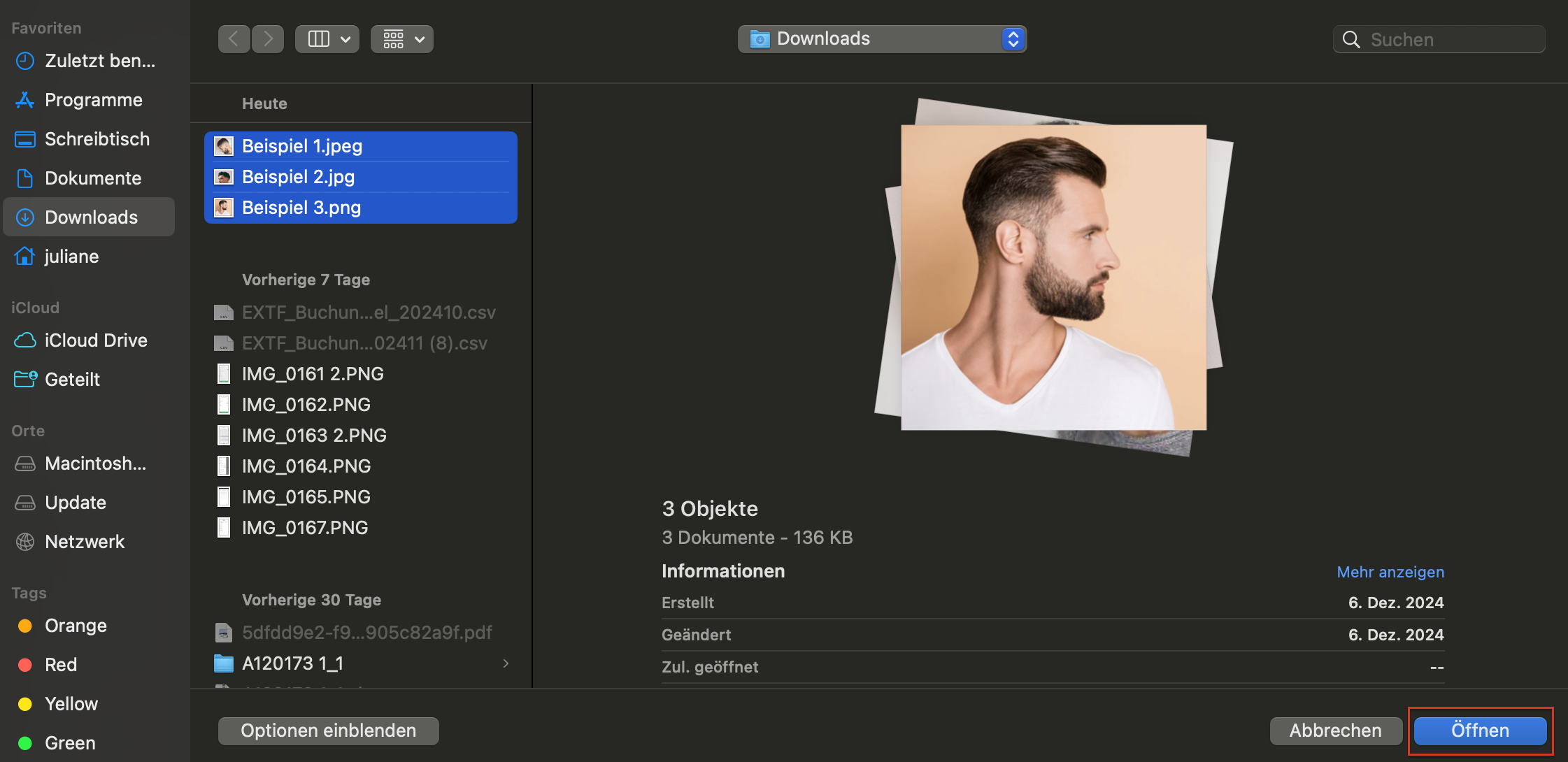Click the back navigation arrow

(234, 39)
